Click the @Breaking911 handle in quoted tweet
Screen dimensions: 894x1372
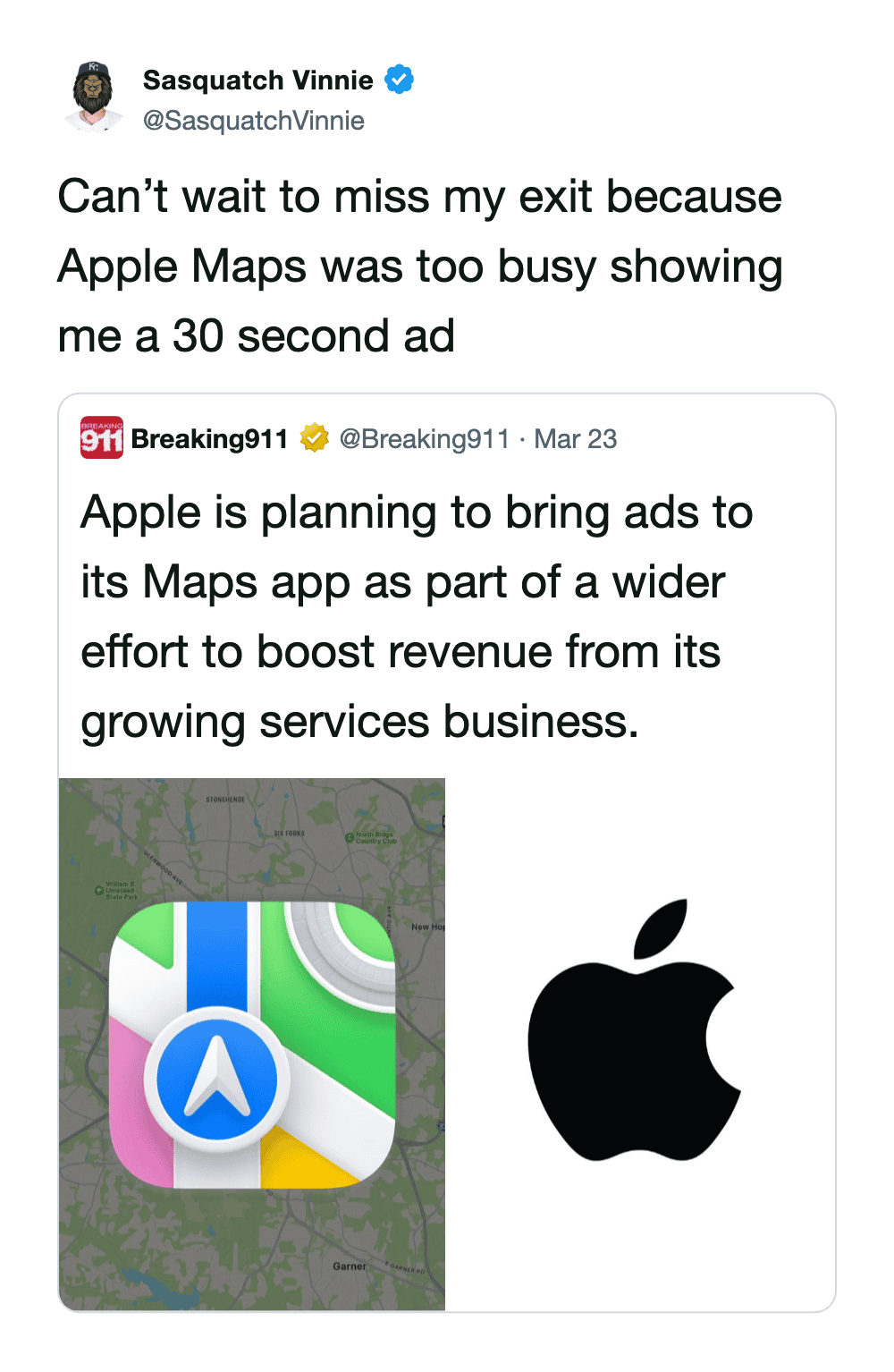click(x=424, y=439)
